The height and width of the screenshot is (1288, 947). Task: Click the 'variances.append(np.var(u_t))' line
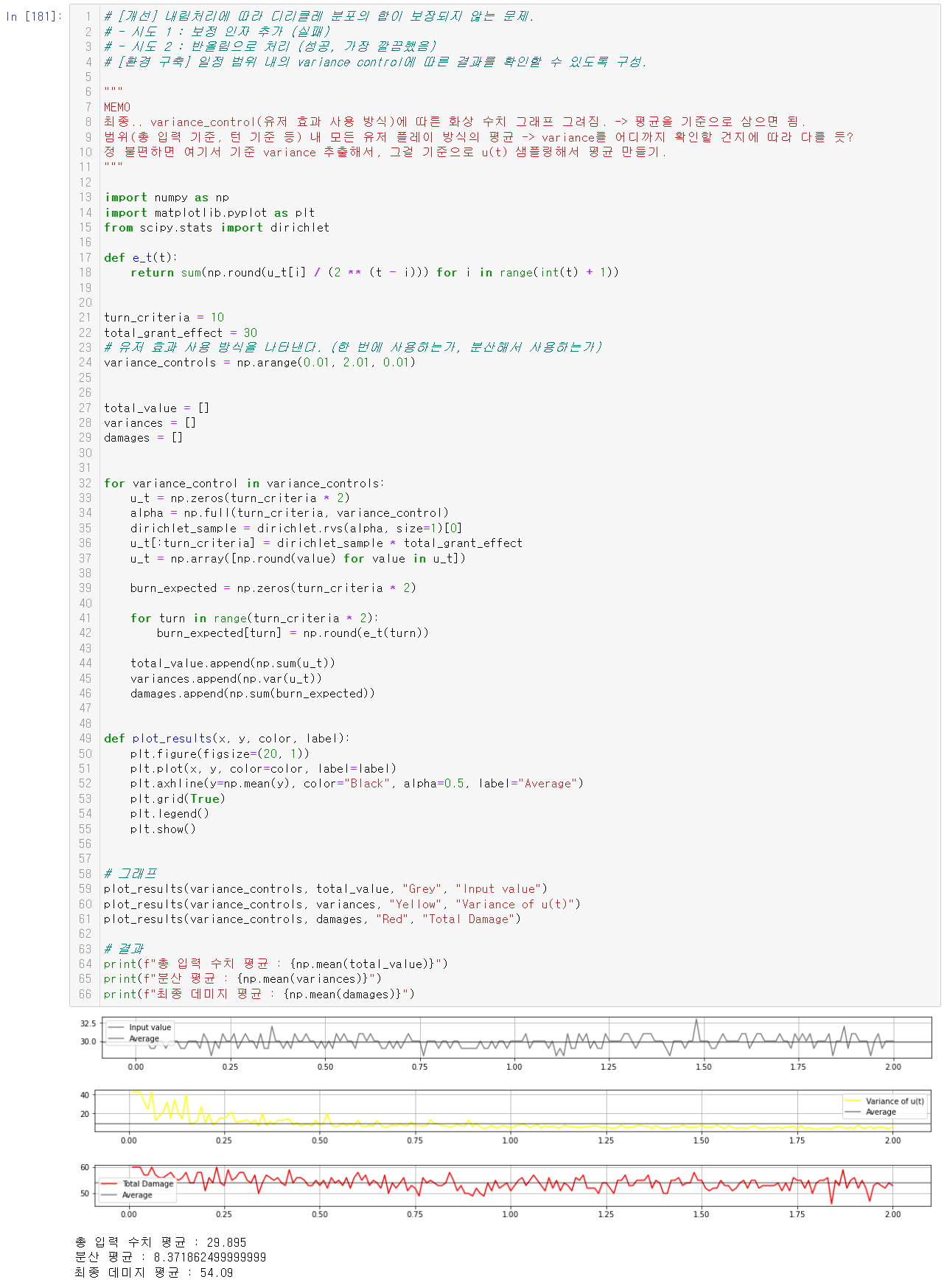pyautogui.click(x=226, y=679)
